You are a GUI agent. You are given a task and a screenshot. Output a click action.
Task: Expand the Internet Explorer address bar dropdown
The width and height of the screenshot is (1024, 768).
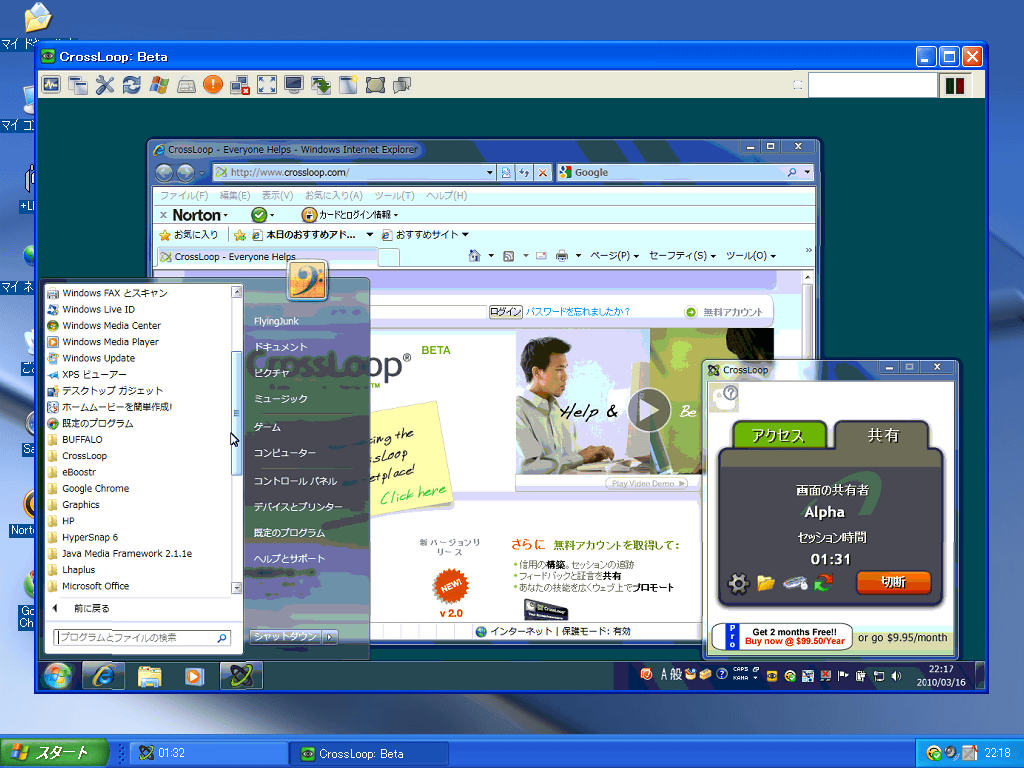(489, 172)
